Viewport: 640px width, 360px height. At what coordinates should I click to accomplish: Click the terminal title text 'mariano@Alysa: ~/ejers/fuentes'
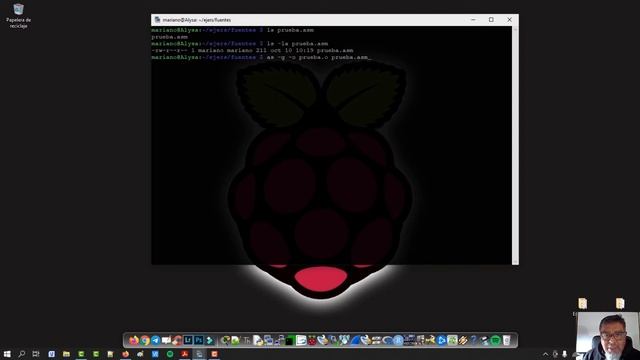tap(196, 20)
